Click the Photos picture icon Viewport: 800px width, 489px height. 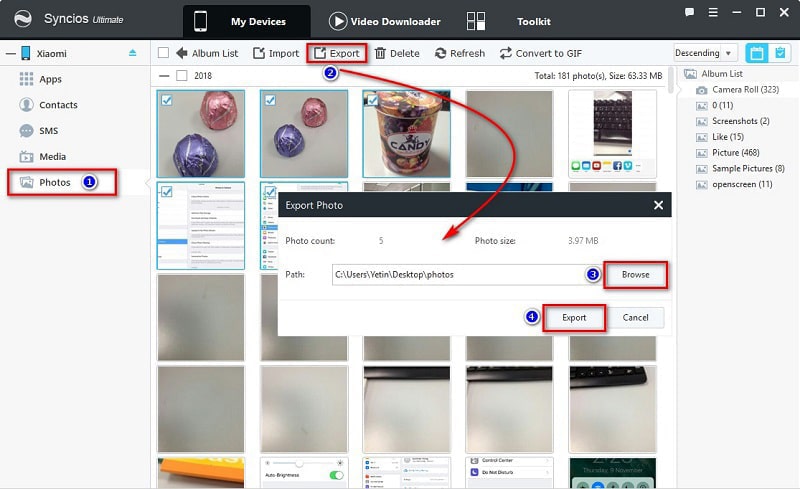pyautogui.click(x=26, y=182)
